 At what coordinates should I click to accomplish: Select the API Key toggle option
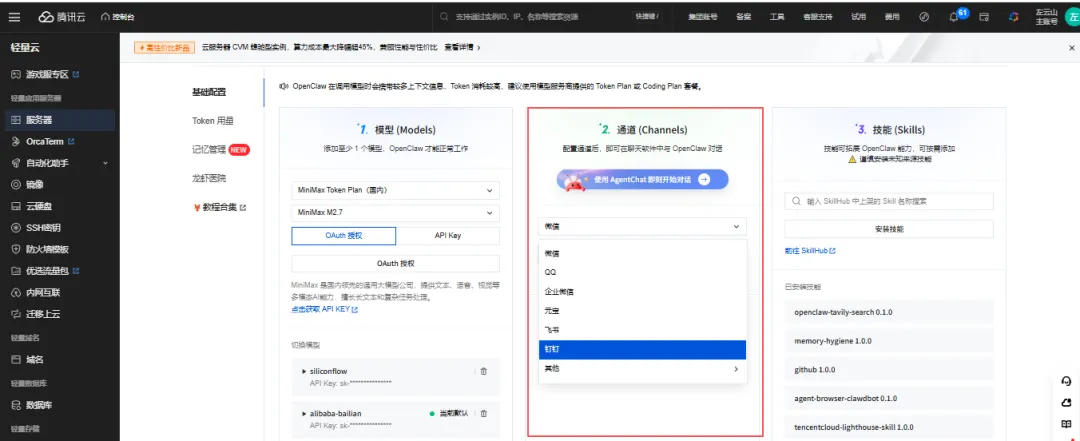point(448,236)
